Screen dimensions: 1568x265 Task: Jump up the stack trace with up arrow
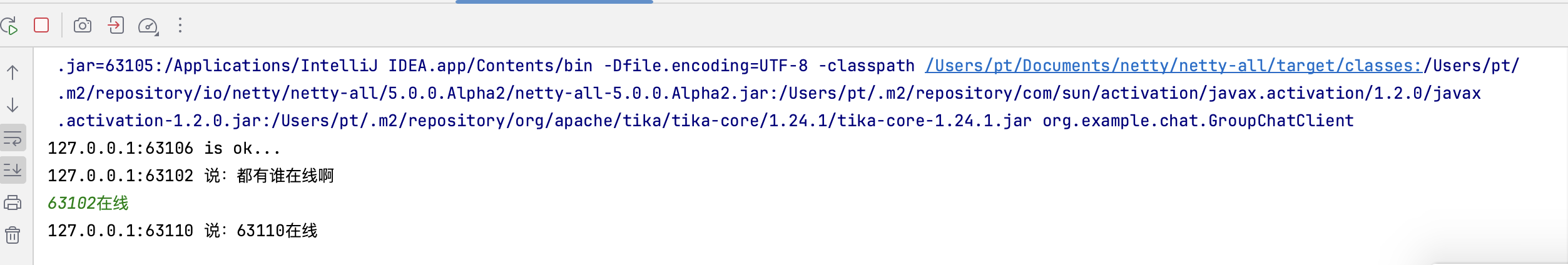click(13, 72)
